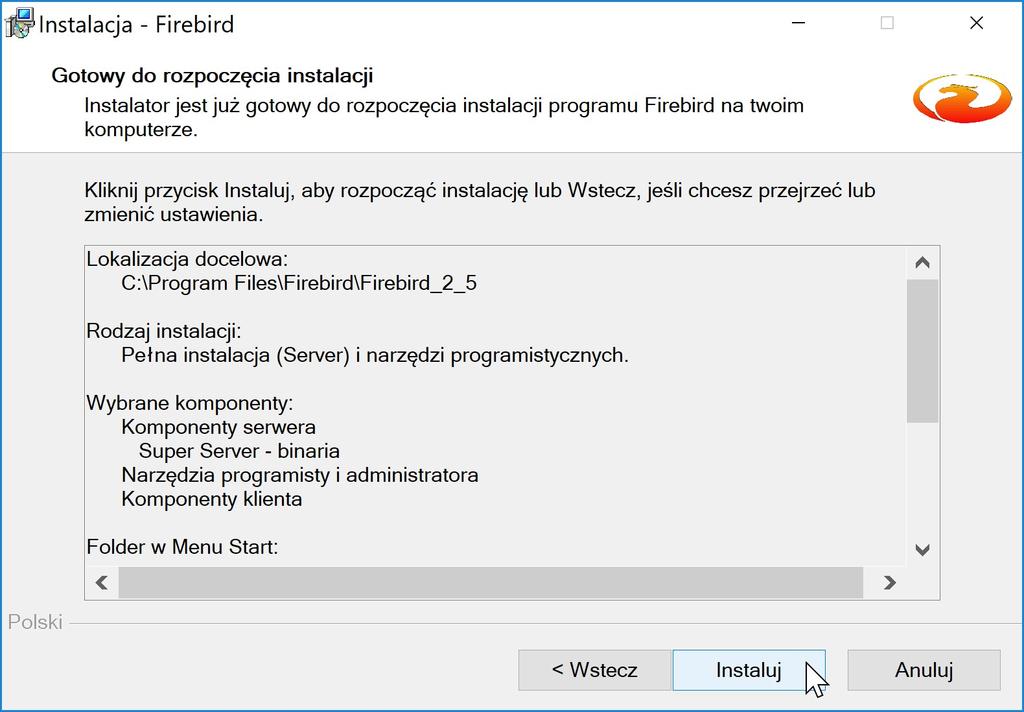The height and width of the screenshot is (712, 1024).
Task: Click the summary box up arrow
Action: tap(922, 263)
